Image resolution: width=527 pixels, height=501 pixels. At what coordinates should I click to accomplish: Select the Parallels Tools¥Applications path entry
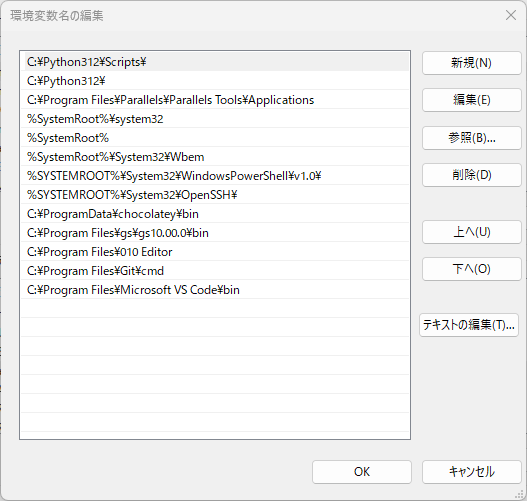click(215, 100)
